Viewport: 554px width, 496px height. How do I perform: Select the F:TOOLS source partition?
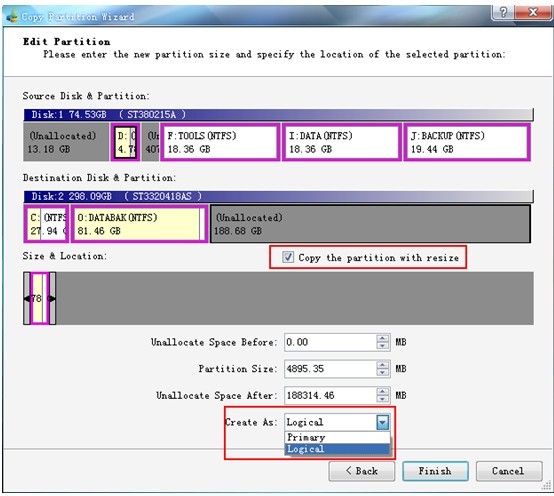(x=220, y=142)
